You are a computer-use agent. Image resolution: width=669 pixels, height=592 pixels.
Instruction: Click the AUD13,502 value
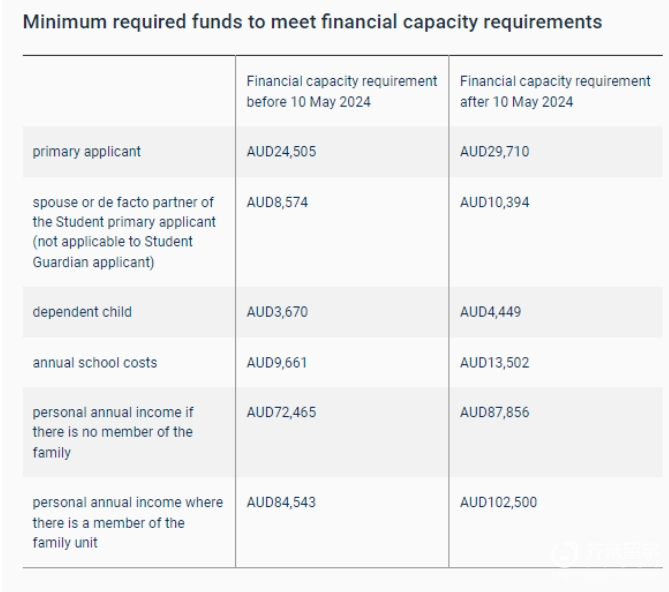(x=494, y=363)
